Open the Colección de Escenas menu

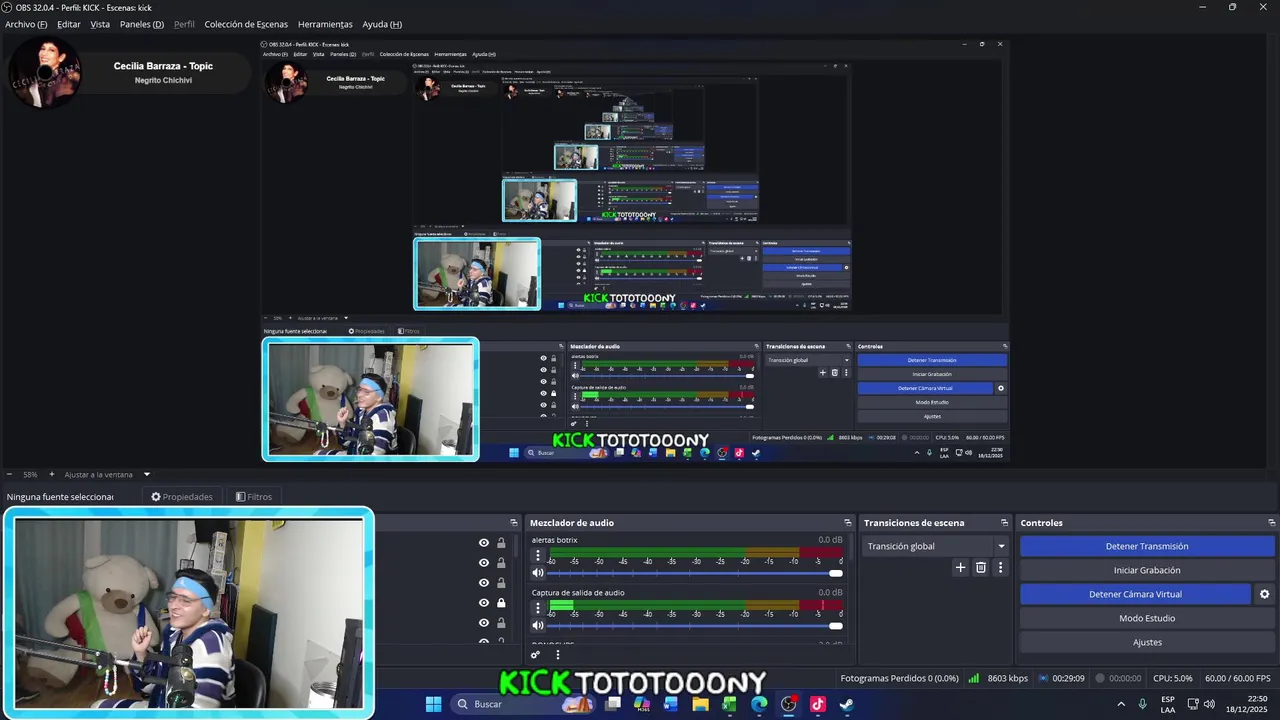(246, 24)
